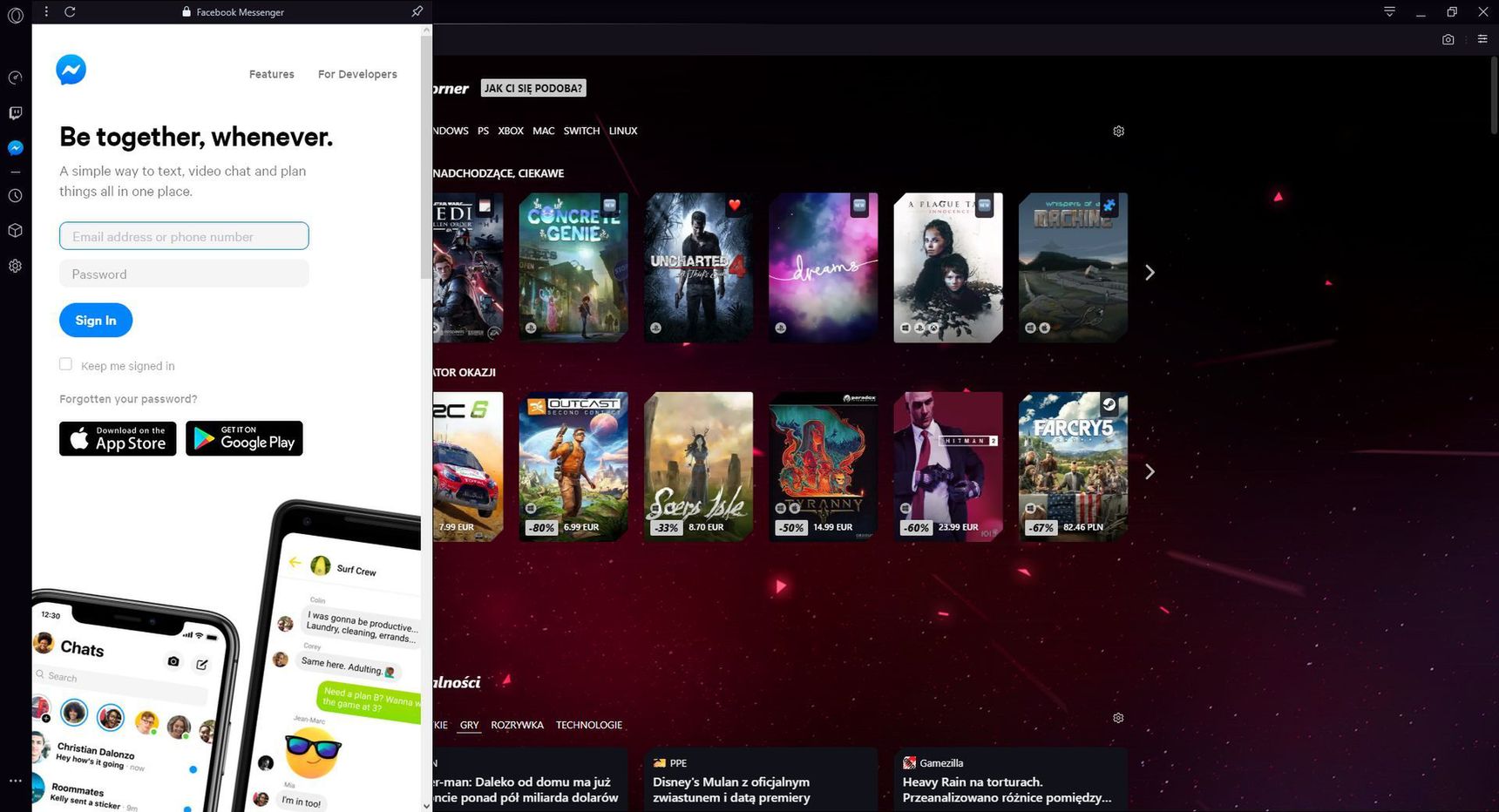Click the Facebook Messenger panel title

tap(241, 12)
